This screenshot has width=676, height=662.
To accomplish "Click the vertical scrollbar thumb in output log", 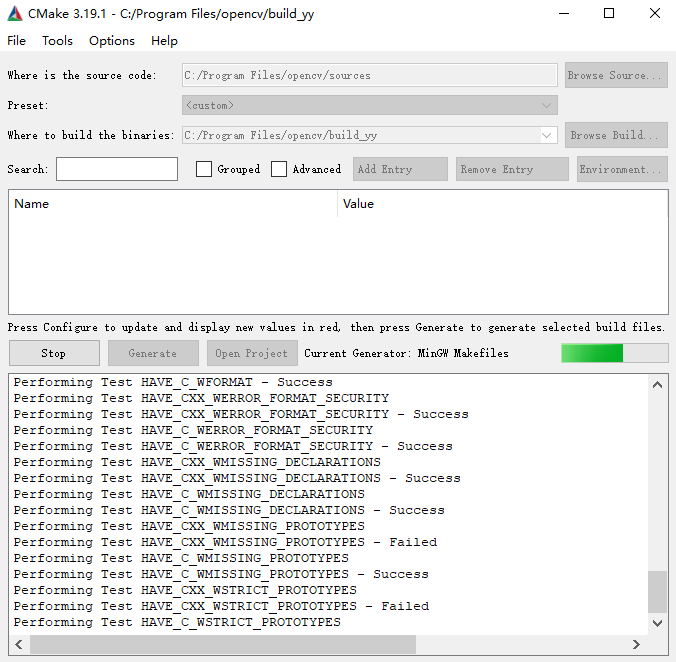I will [x=657, y=591].
